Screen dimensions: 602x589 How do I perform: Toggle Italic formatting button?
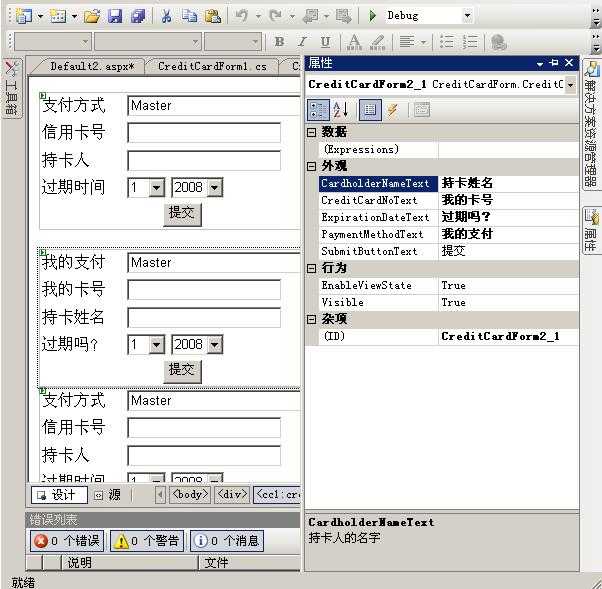[303, 41]
